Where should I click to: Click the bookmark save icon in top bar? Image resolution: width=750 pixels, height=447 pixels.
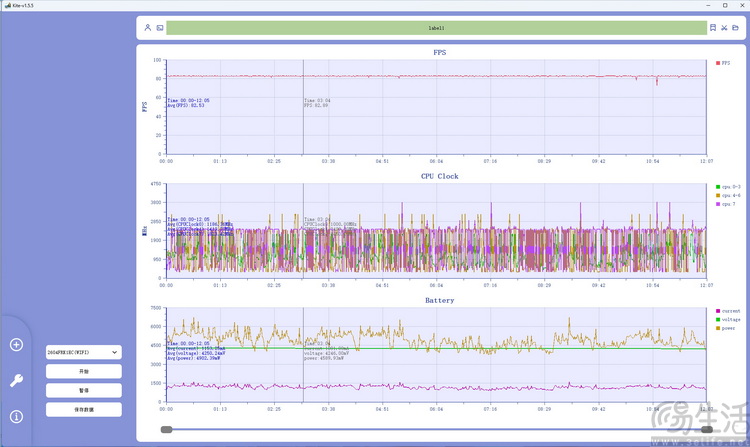(x=712, y=28)
